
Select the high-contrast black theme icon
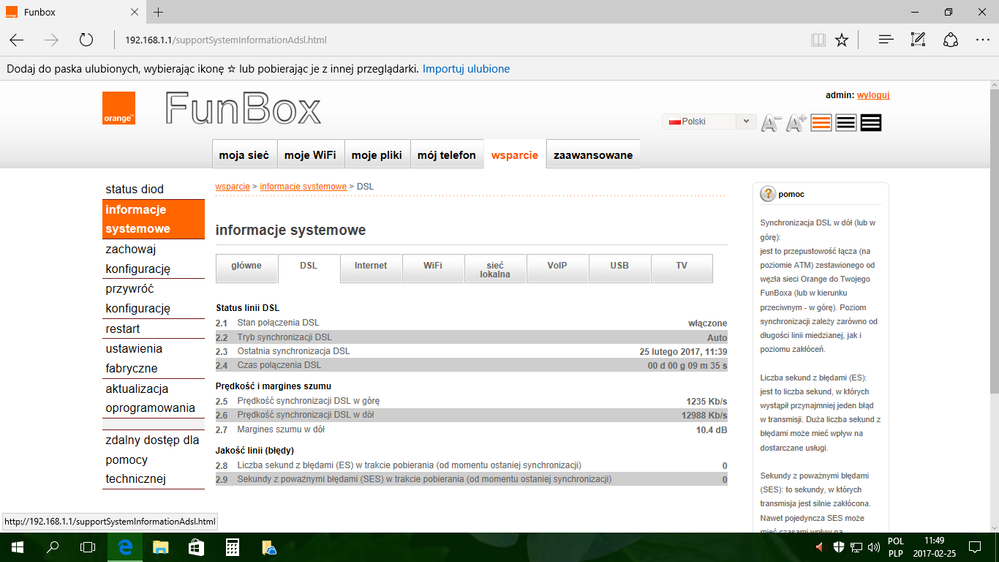tap(871, 122)
